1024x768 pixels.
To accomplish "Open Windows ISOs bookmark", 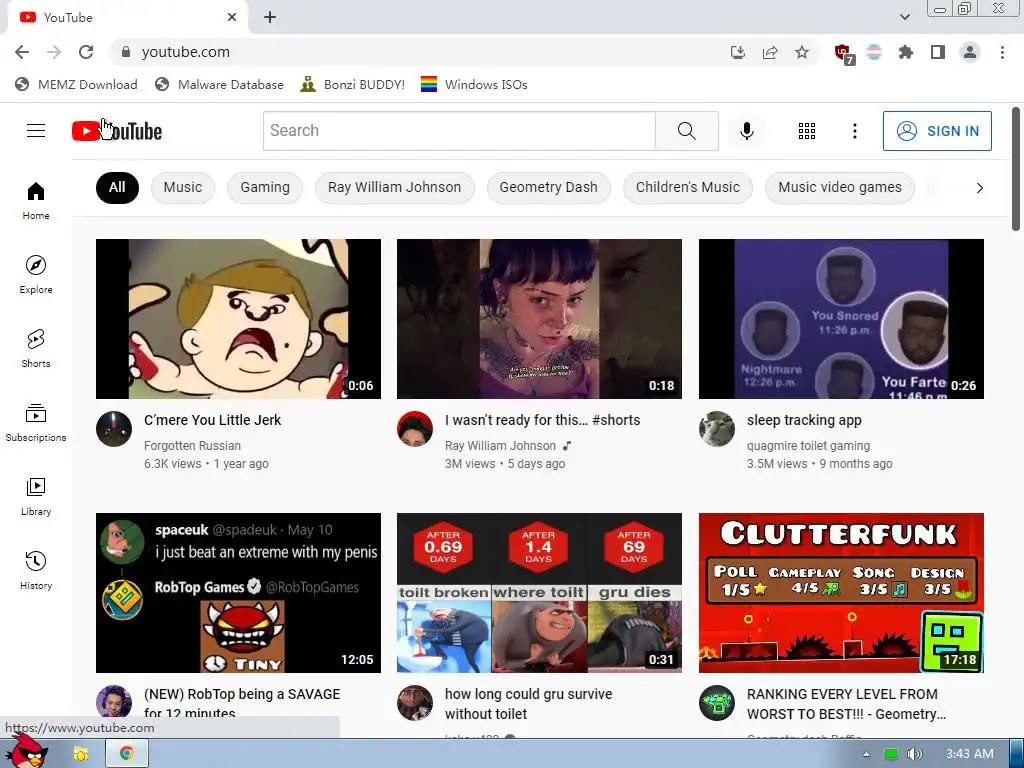I will pos(474,84).
